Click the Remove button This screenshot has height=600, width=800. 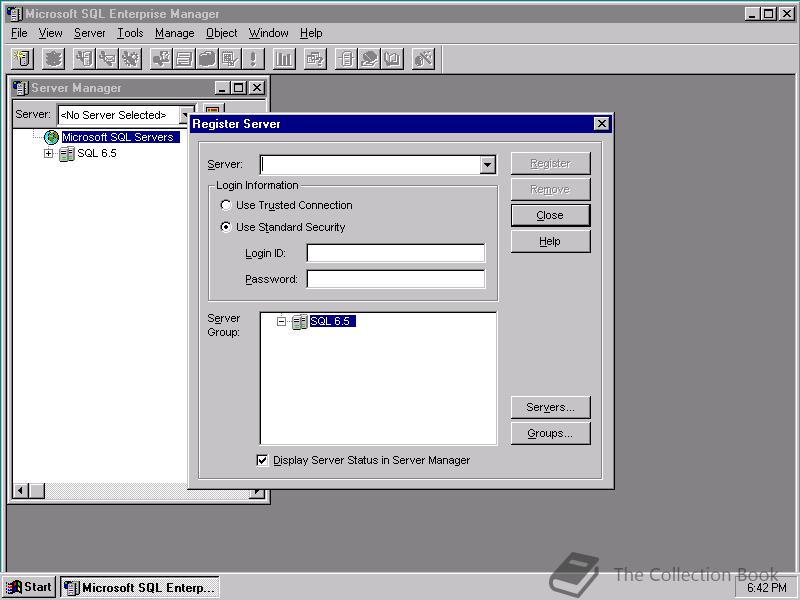point(551,189)
